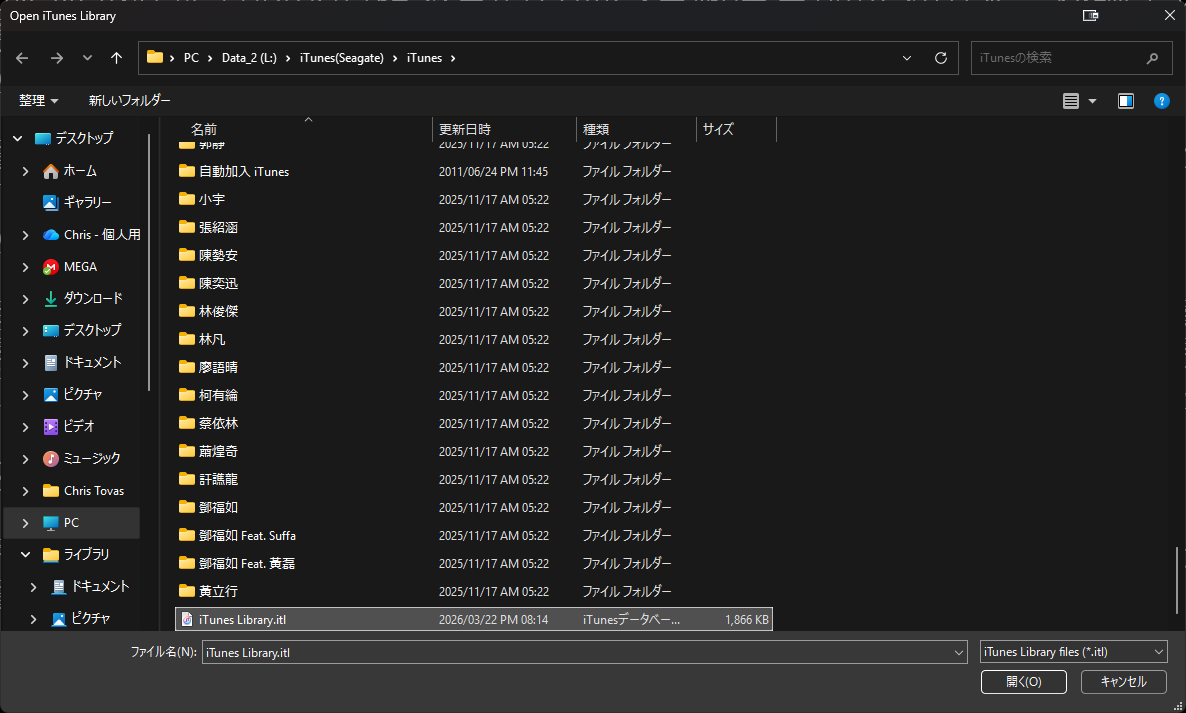Select Data_2 (L:) breadcrumb

(x=249, y=58)
